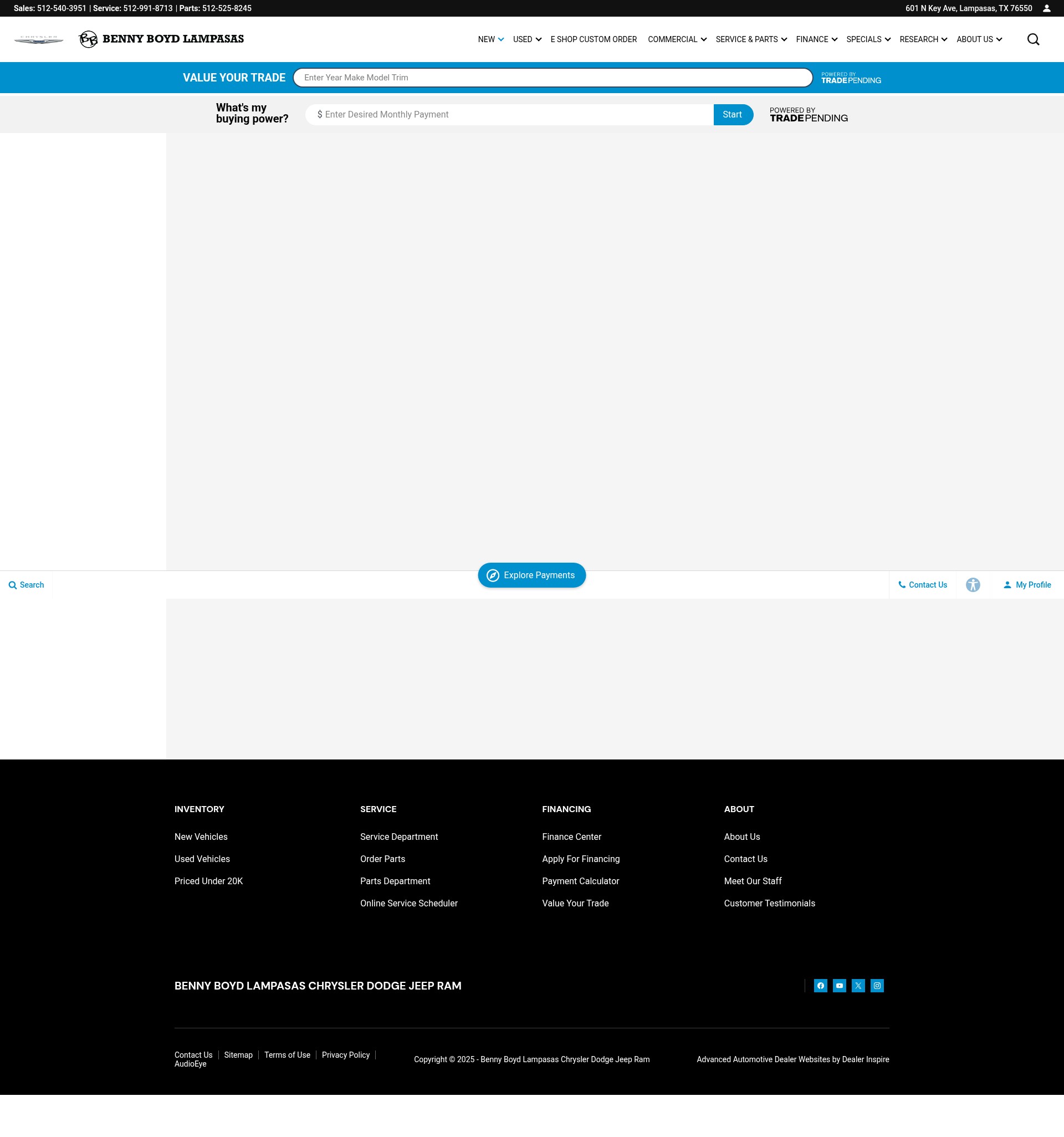
Task: Expand the RESEARCH menu dropdown
Action: [x=923, y=39]
